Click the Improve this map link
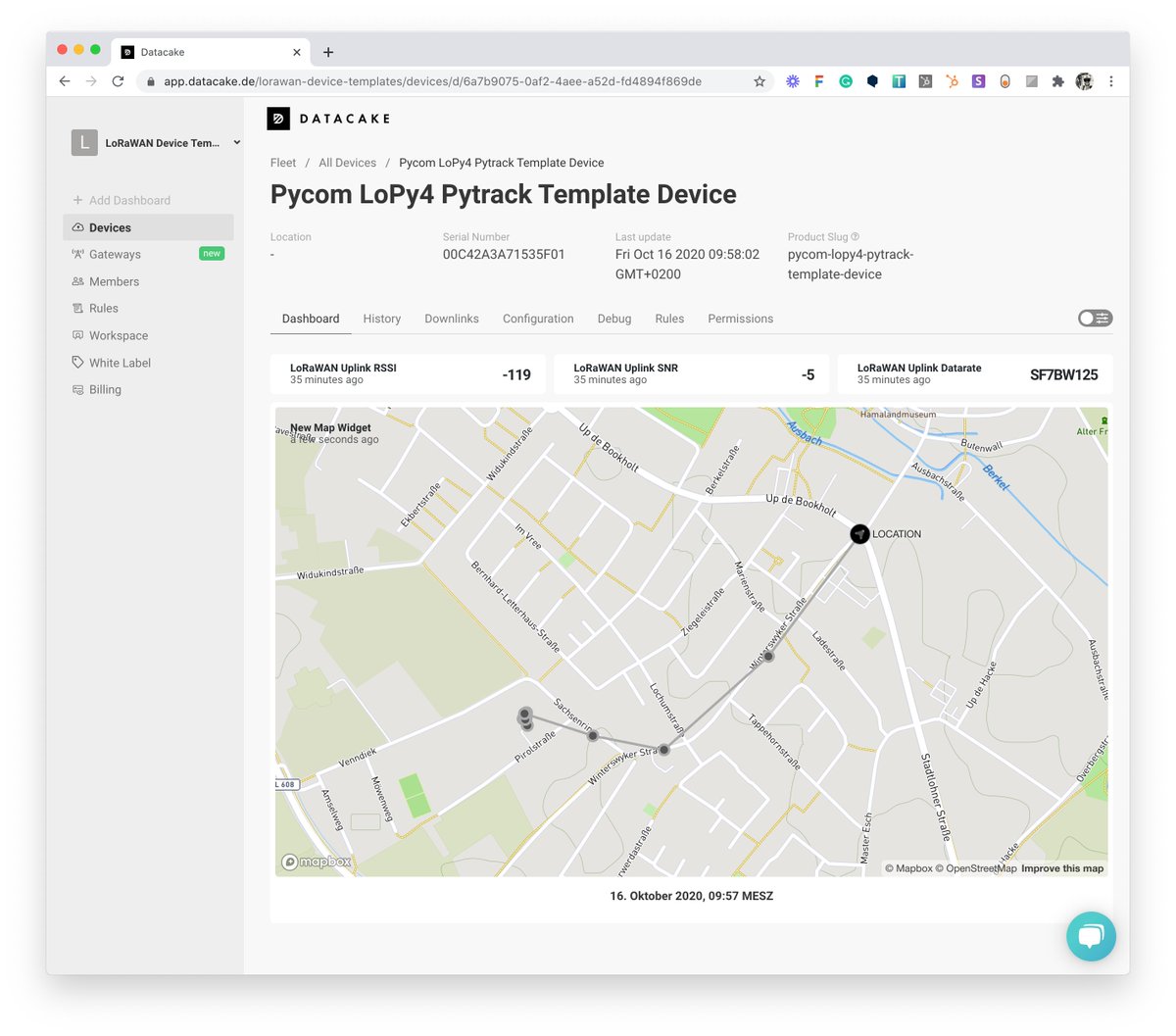This screenshot has width=1176, height=1036. 1062,867
